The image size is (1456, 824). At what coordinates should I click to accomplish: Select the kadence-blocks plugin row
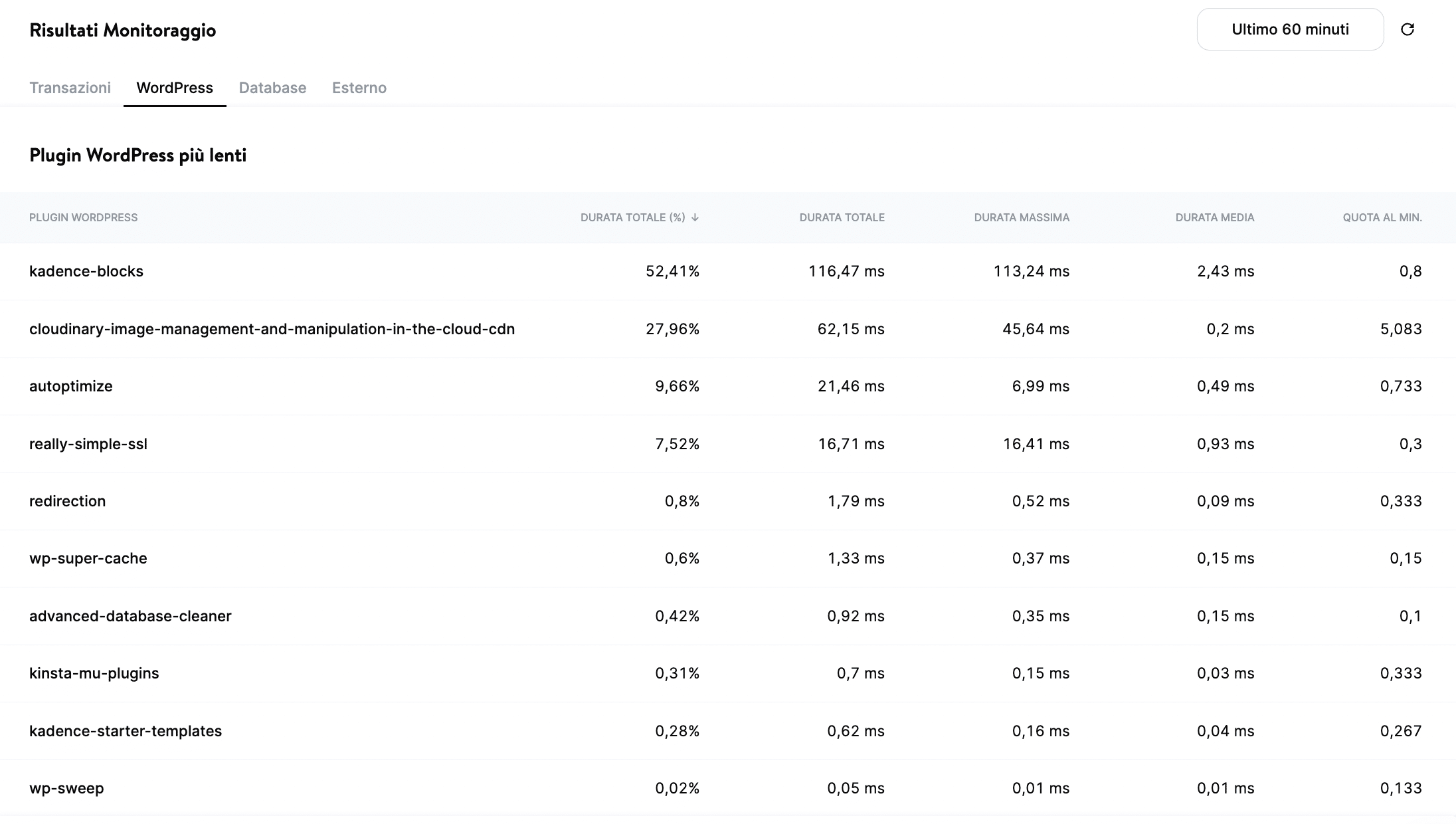pyautogui.click(x=86, y=271)
